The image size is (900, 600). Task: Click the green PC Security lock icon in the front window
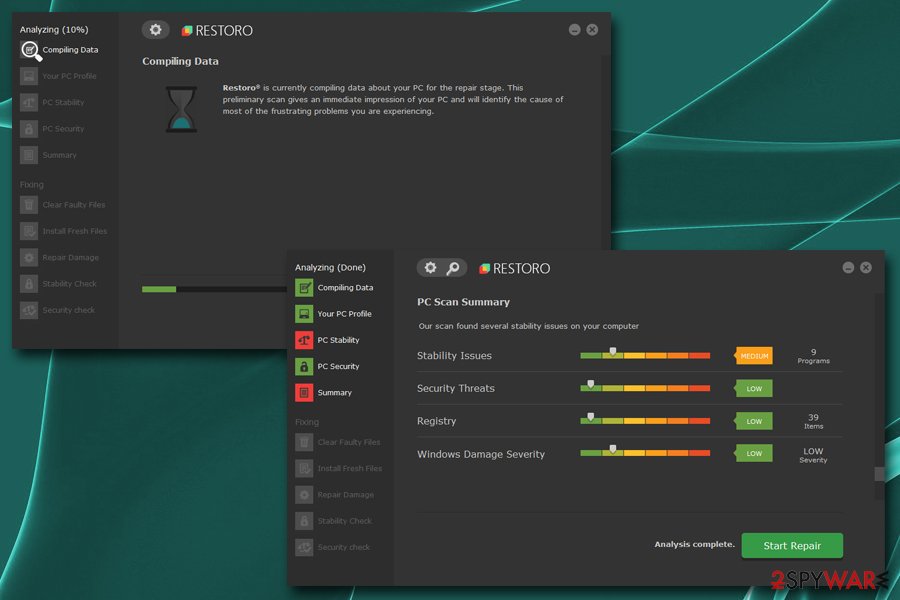tap(304, 366)
